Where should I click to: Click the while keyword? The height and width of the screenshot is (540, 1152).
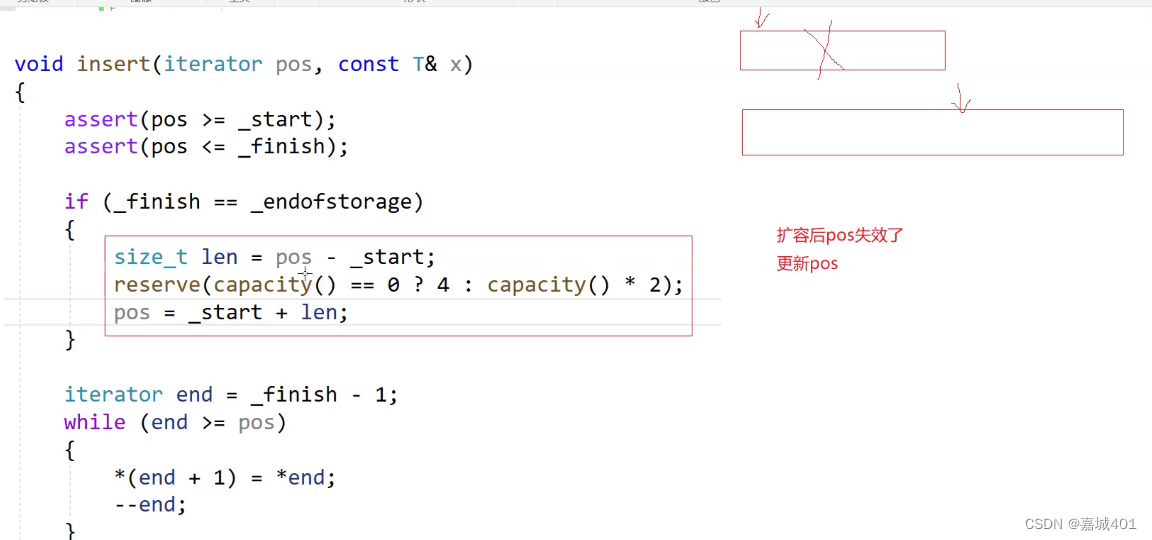pos(94,422)
